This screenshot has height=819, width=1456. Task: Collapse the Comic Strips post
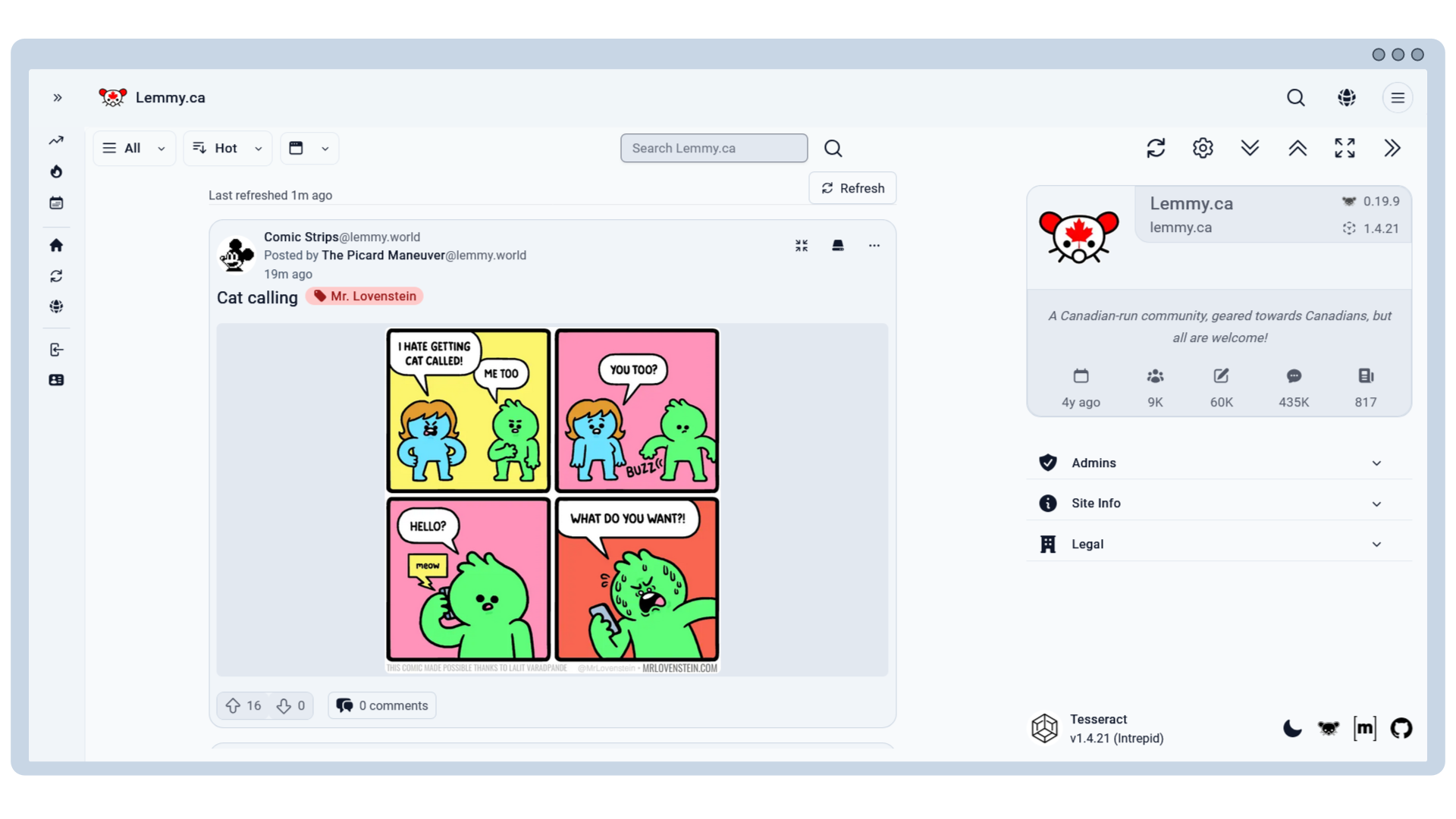801,245
